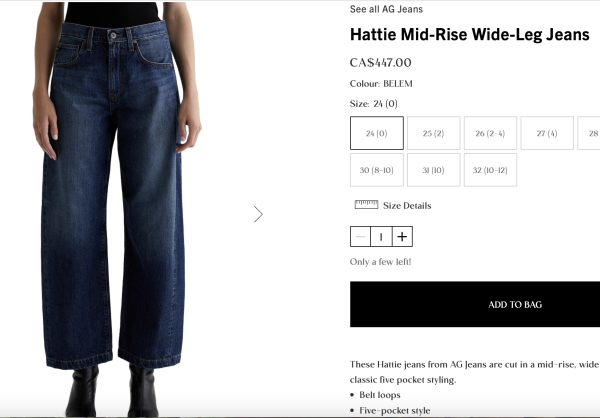The width and height of the screenshot is (600, 418).
Task: Choose size 26 (2-4)
Action: (490, 133)
